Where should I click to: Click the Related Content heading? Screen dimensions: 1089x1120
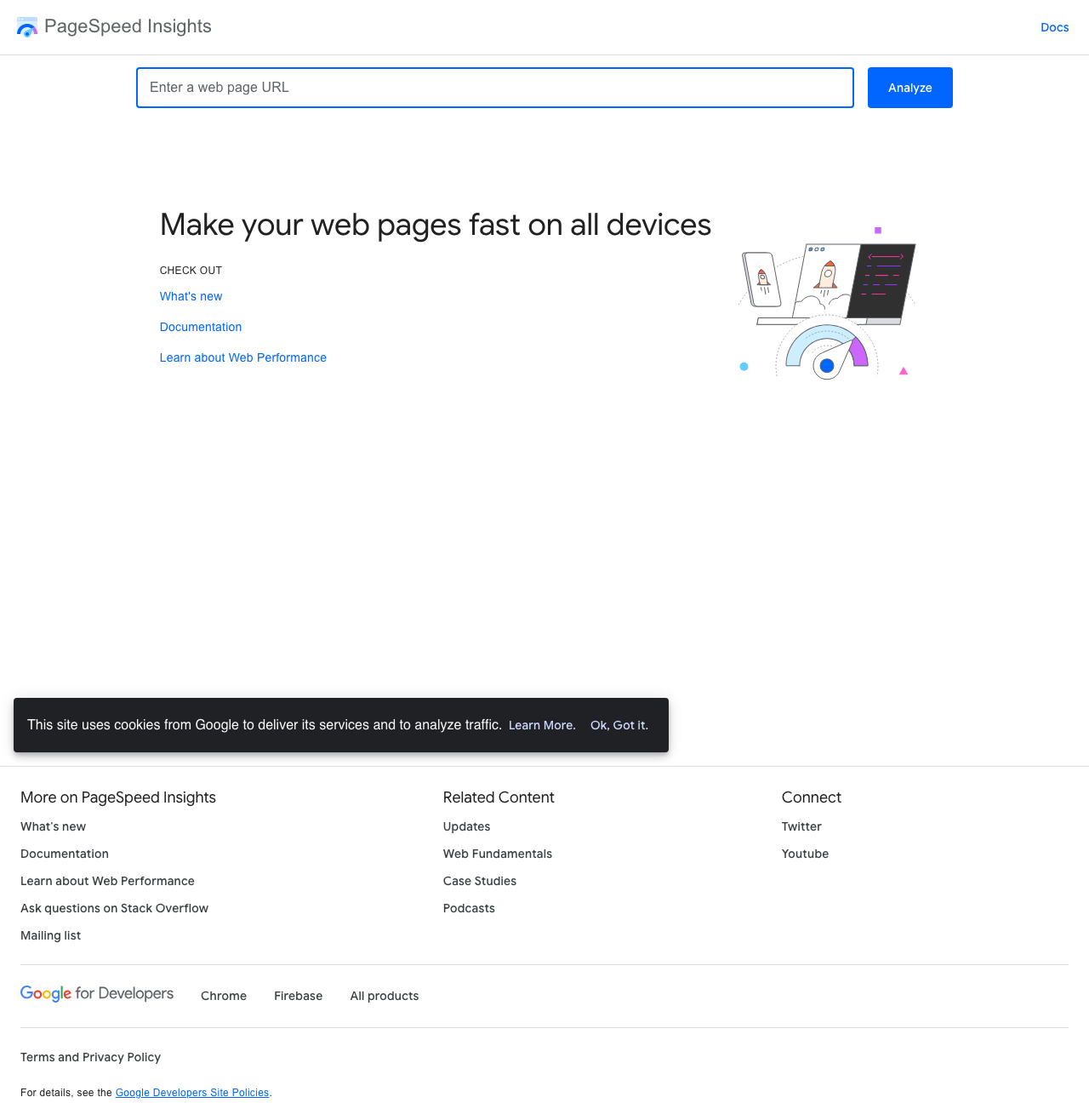499,797
